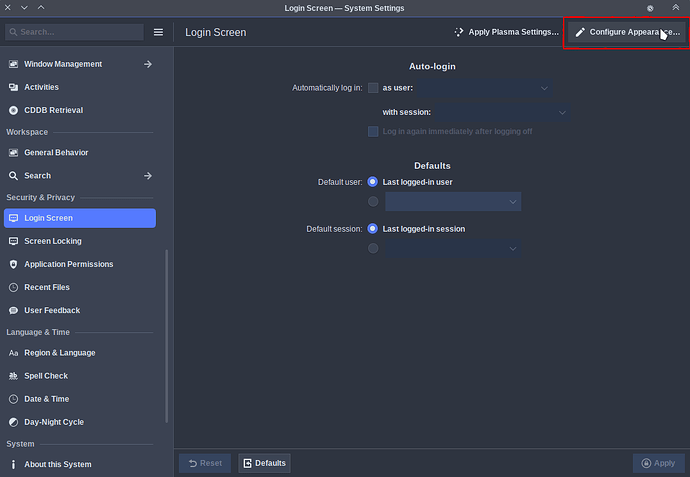Go to the Spell Check settings page
The width and height of the screenshot is (690, 477).
point(80,376)
